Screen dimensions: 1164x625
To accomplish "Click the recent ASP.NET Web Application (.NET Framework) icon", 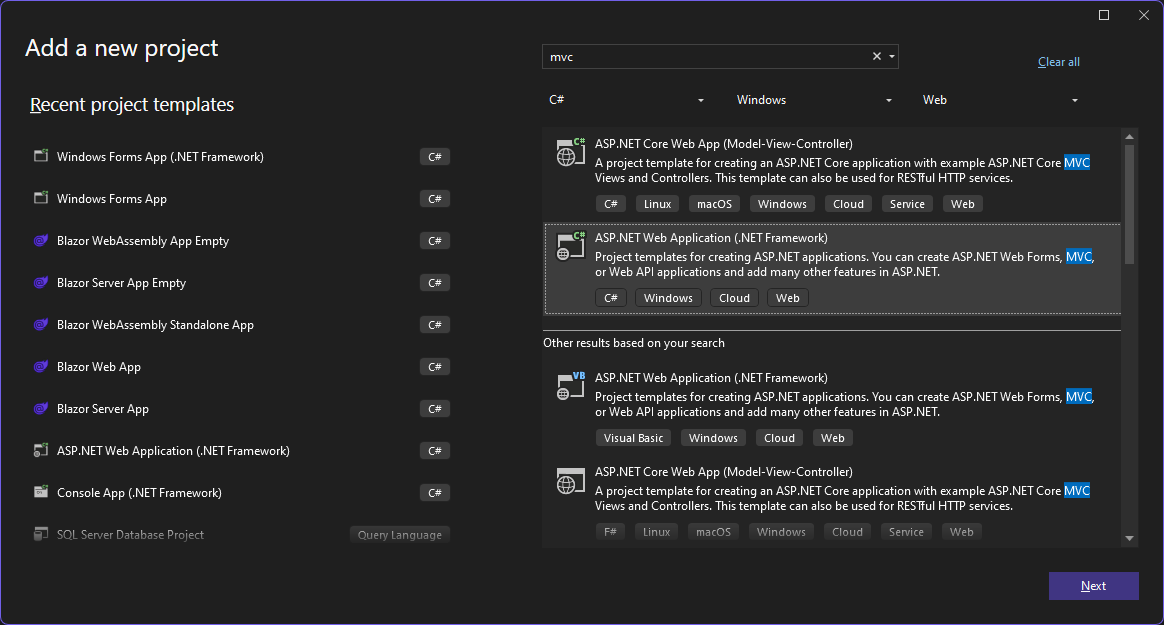I will (41, 451).
